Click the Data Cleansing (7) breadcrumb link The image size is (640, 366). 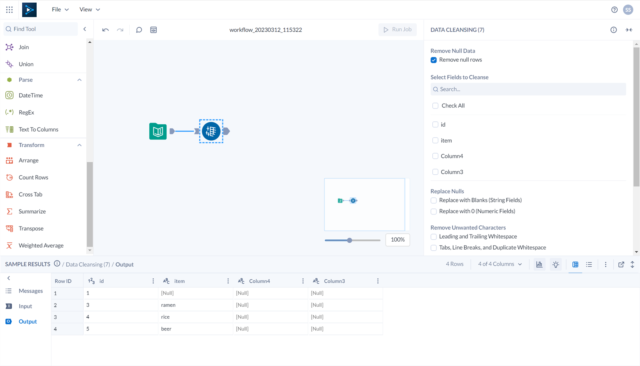coord(88,264)
